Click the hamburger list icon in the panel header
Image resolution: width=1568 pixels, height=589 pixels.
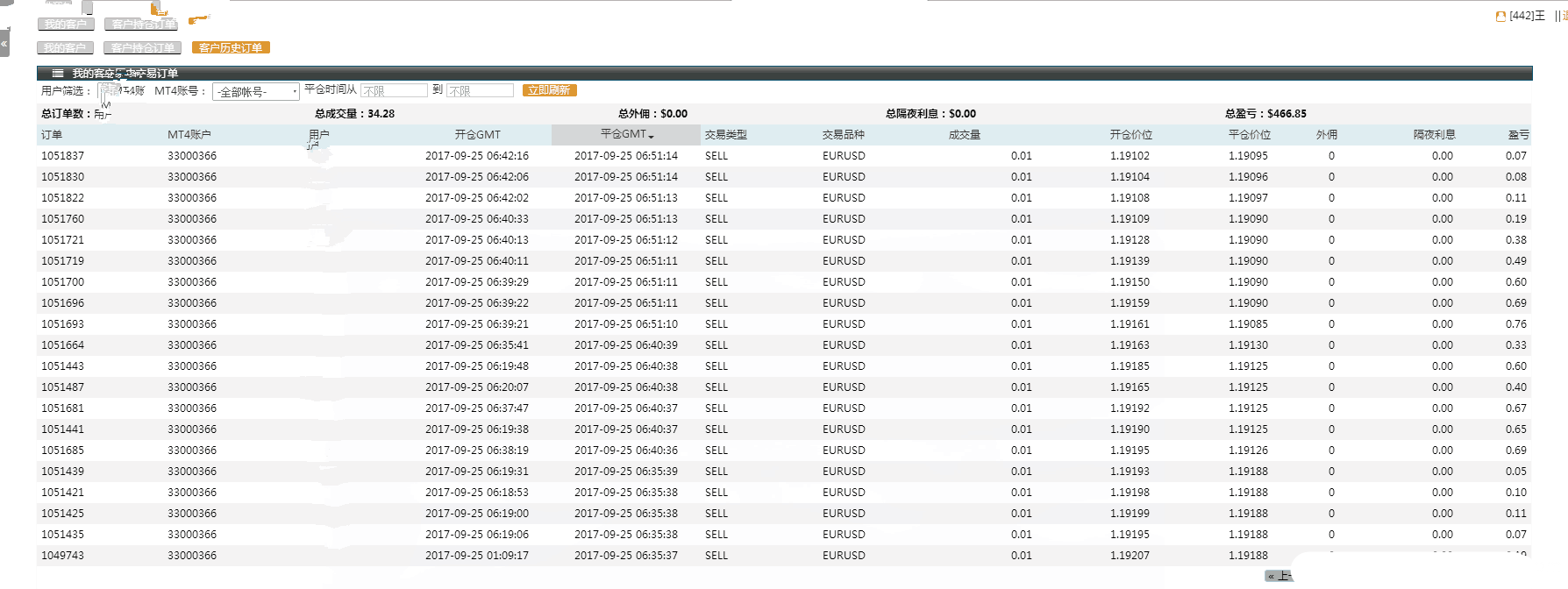tap(58, 74)
